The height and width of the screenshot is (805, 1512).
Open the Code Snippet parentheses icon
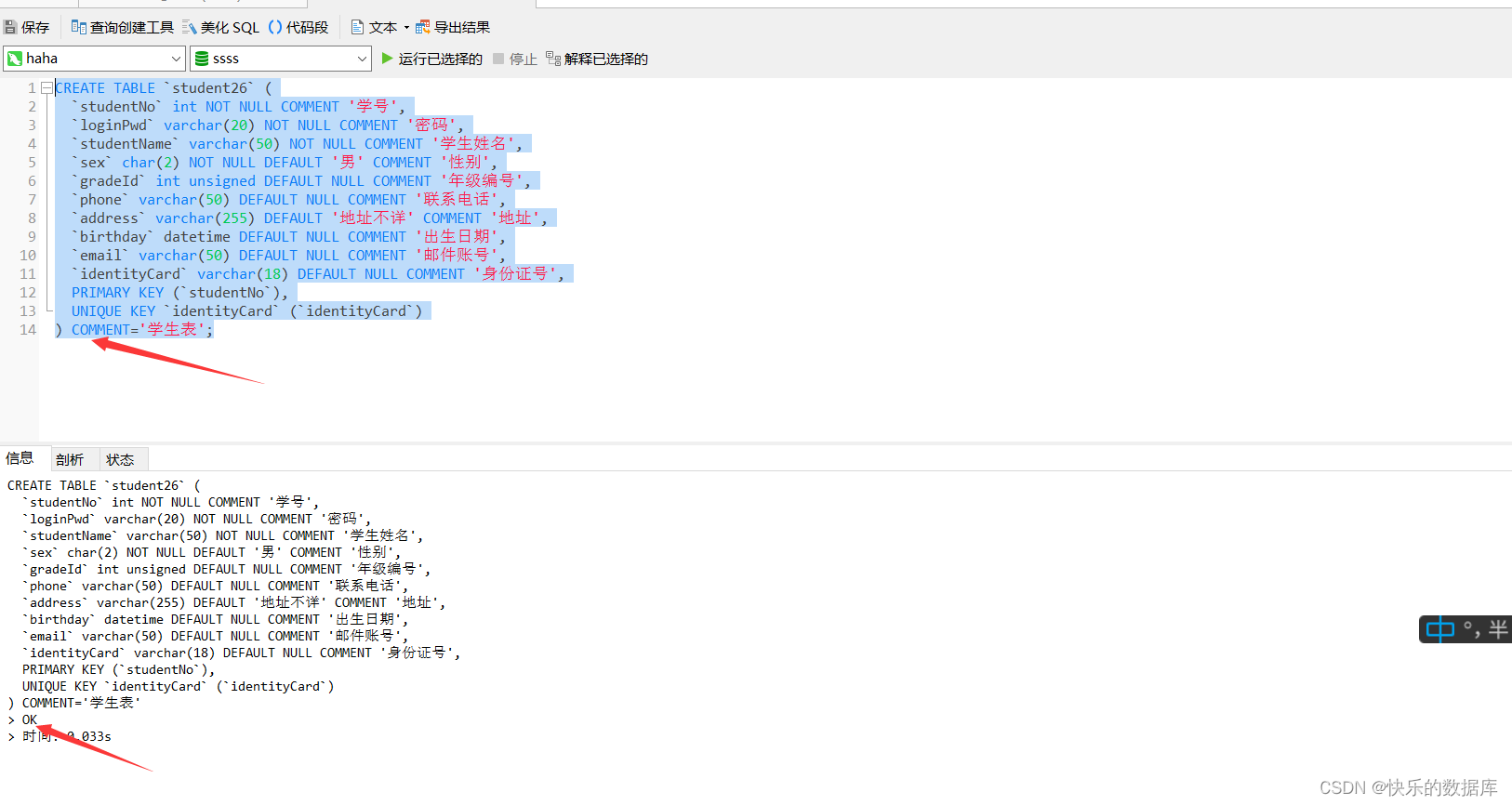click(x=275, y=28)
